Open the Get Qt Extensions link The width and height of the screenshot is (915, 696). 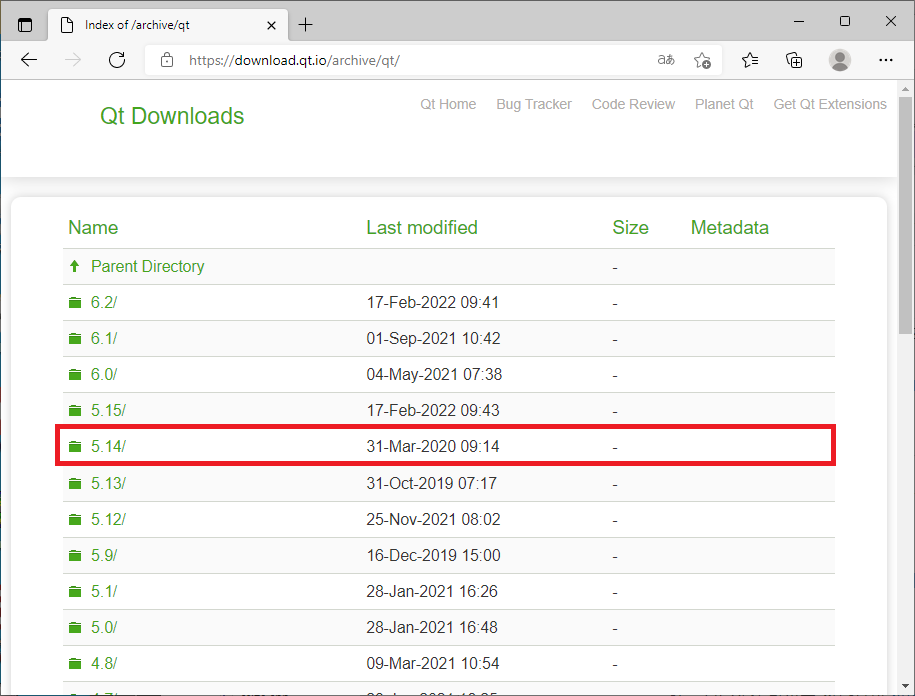[830, 104]
